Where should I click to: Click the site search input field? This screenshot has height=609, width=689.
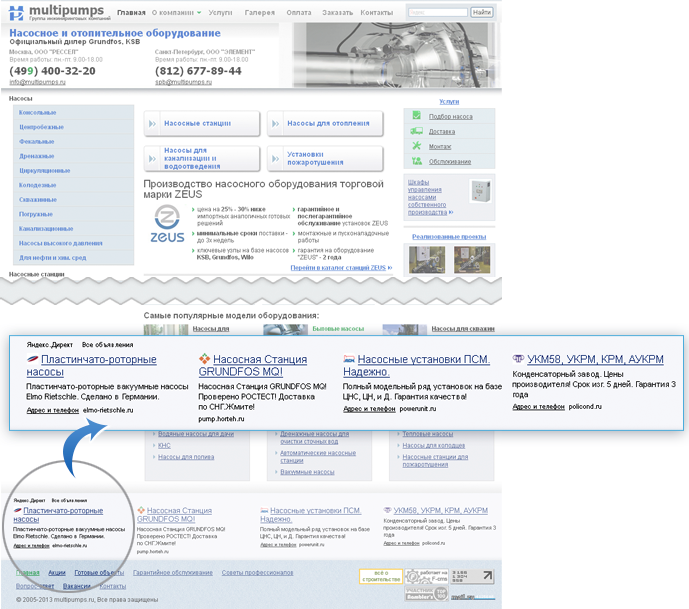[438, 12]
